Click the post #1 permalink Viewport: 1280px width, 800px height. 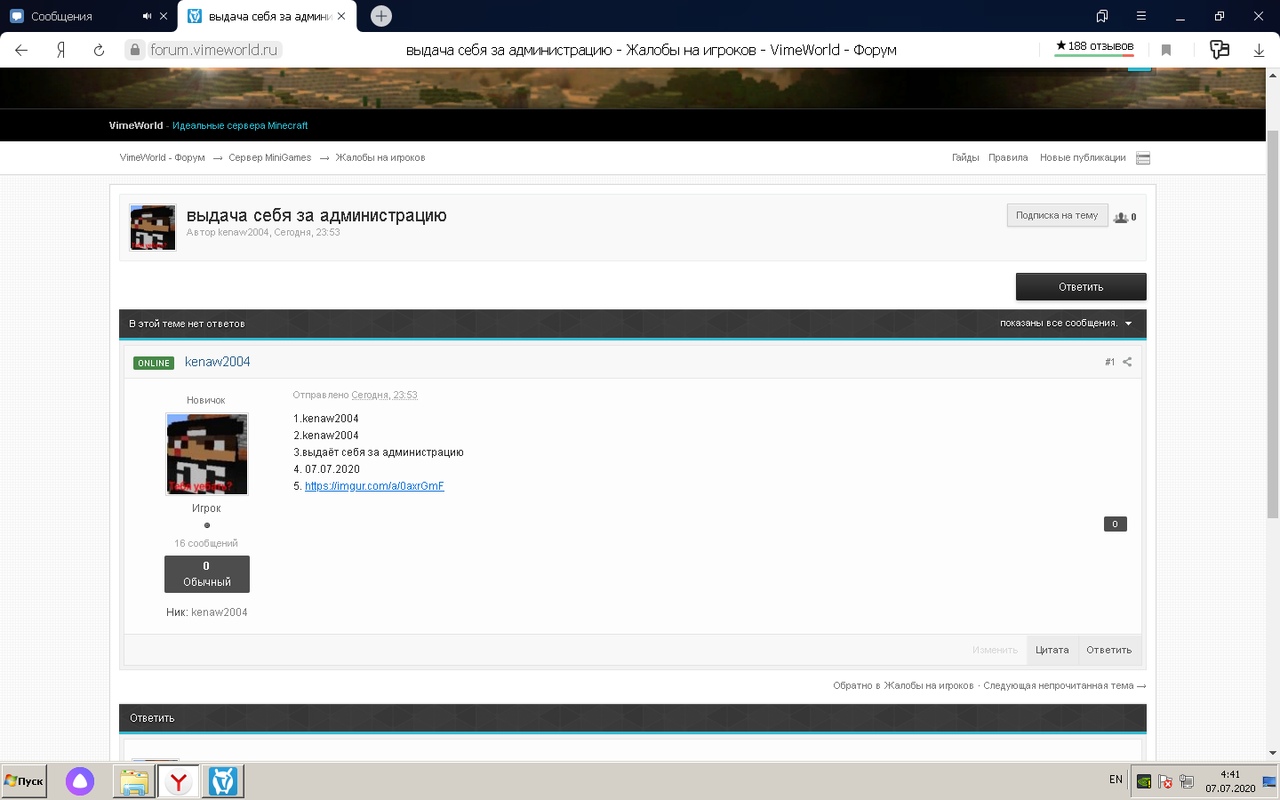pyautogui.click(x=1110, y=362)
